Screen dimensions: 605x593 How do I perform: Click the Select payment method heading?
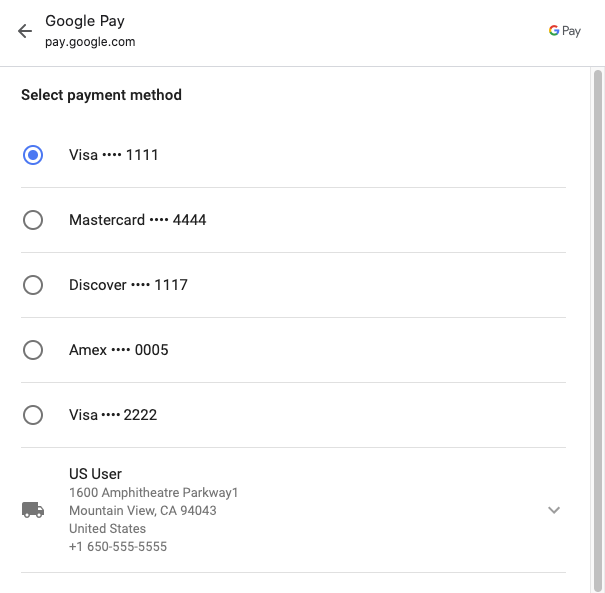tap(101, 96)
